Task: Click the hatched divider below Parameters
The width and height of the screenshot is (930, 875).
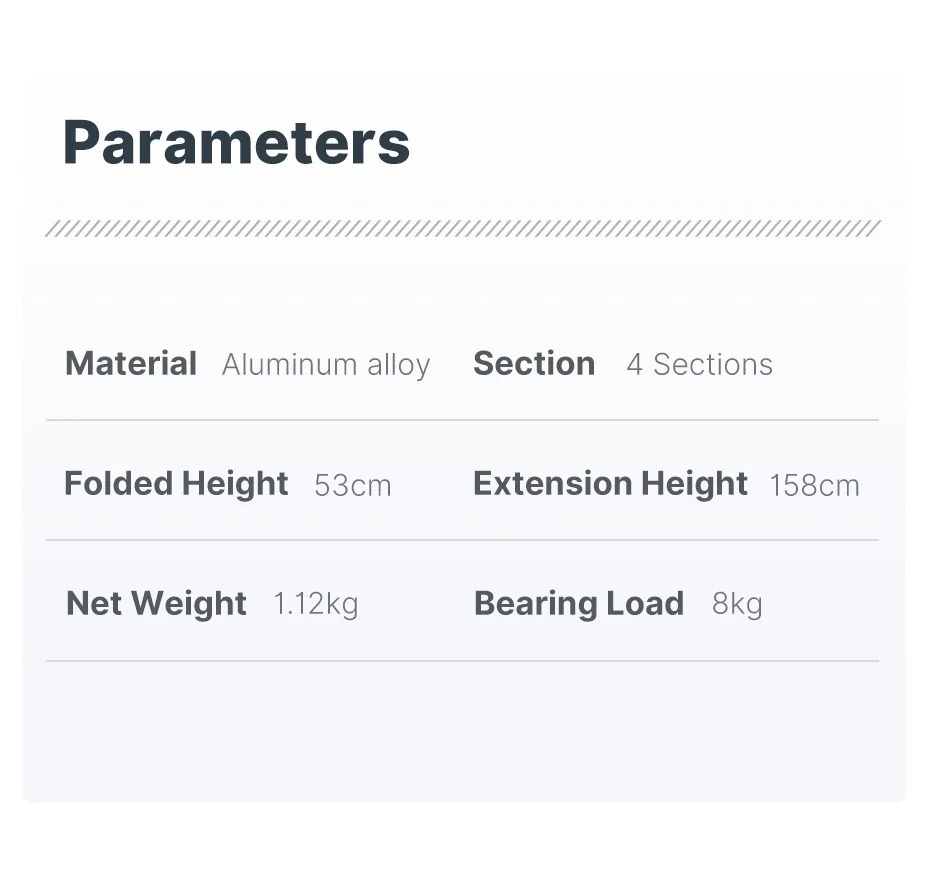Action: 462,229
